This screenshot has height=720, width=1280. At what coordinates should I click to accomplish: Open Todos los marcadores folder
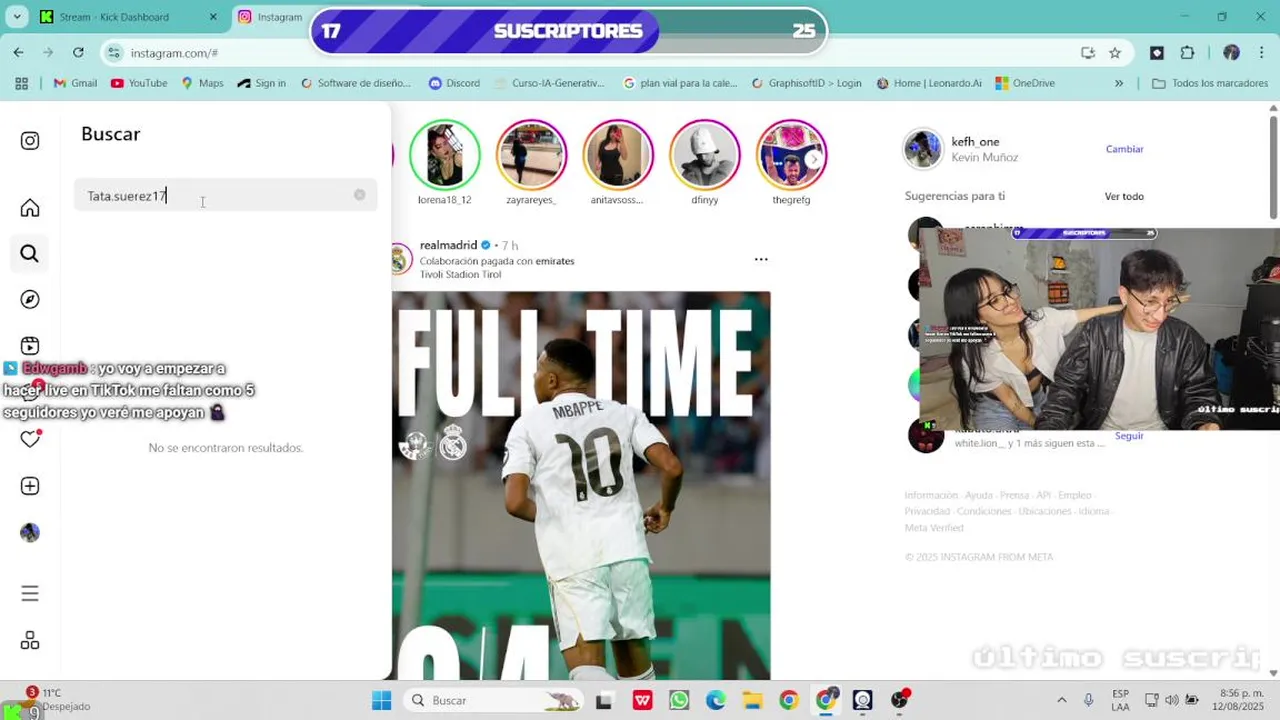click(1210, 83)
